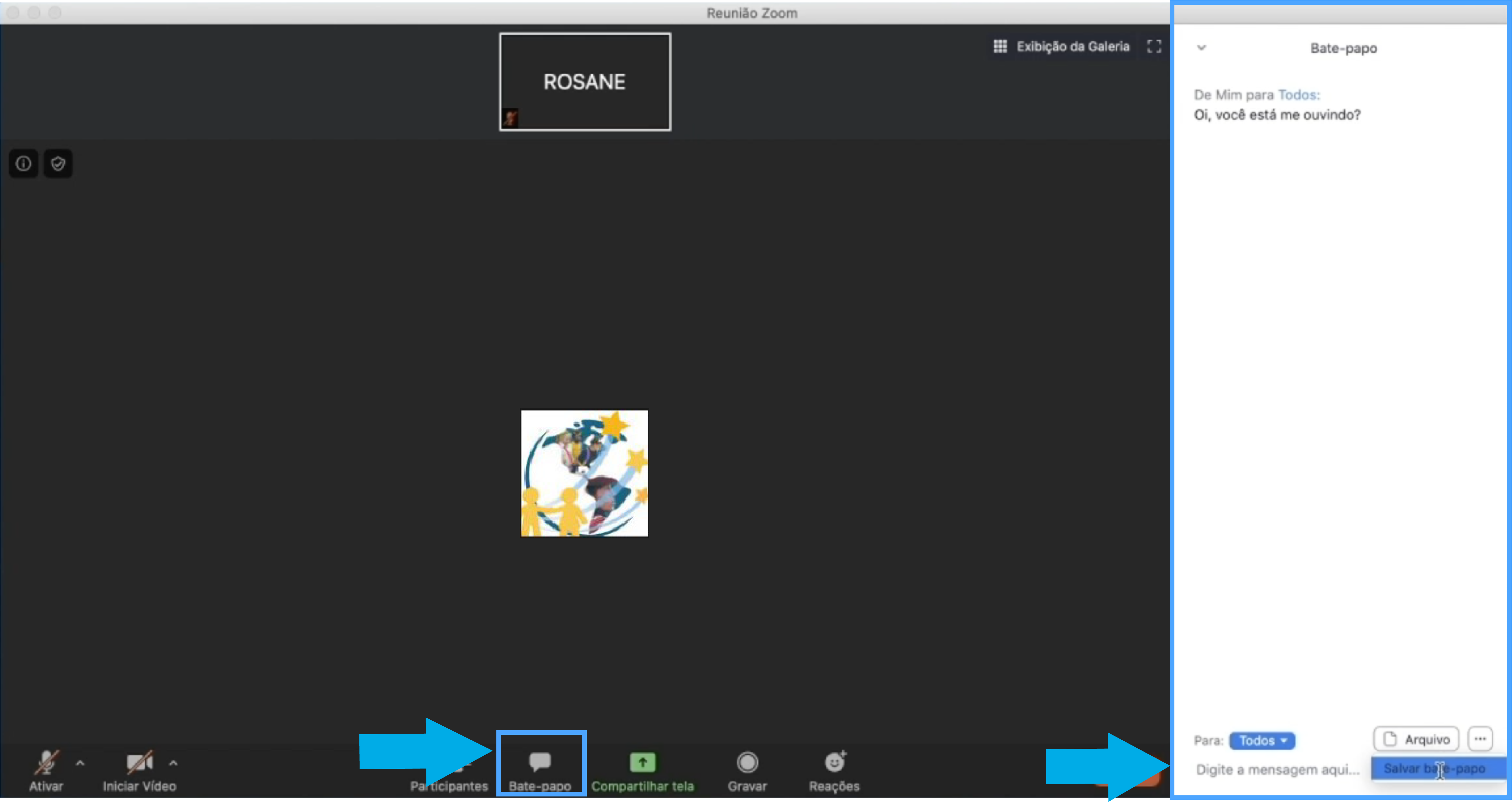Click the Bate-papo panel title

pyautogui.click(x=1343, y=48)
